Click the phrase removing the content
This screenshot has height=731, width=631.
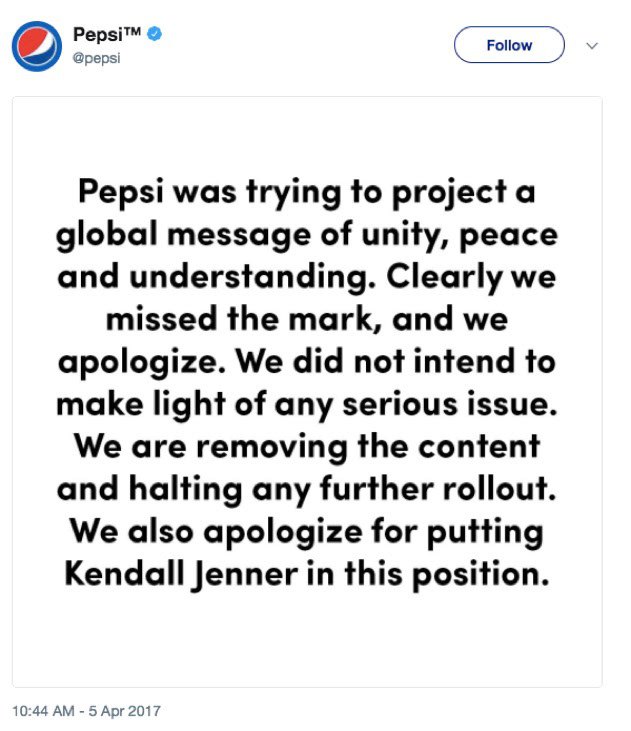pyautogui.click(x=368, y=447)
